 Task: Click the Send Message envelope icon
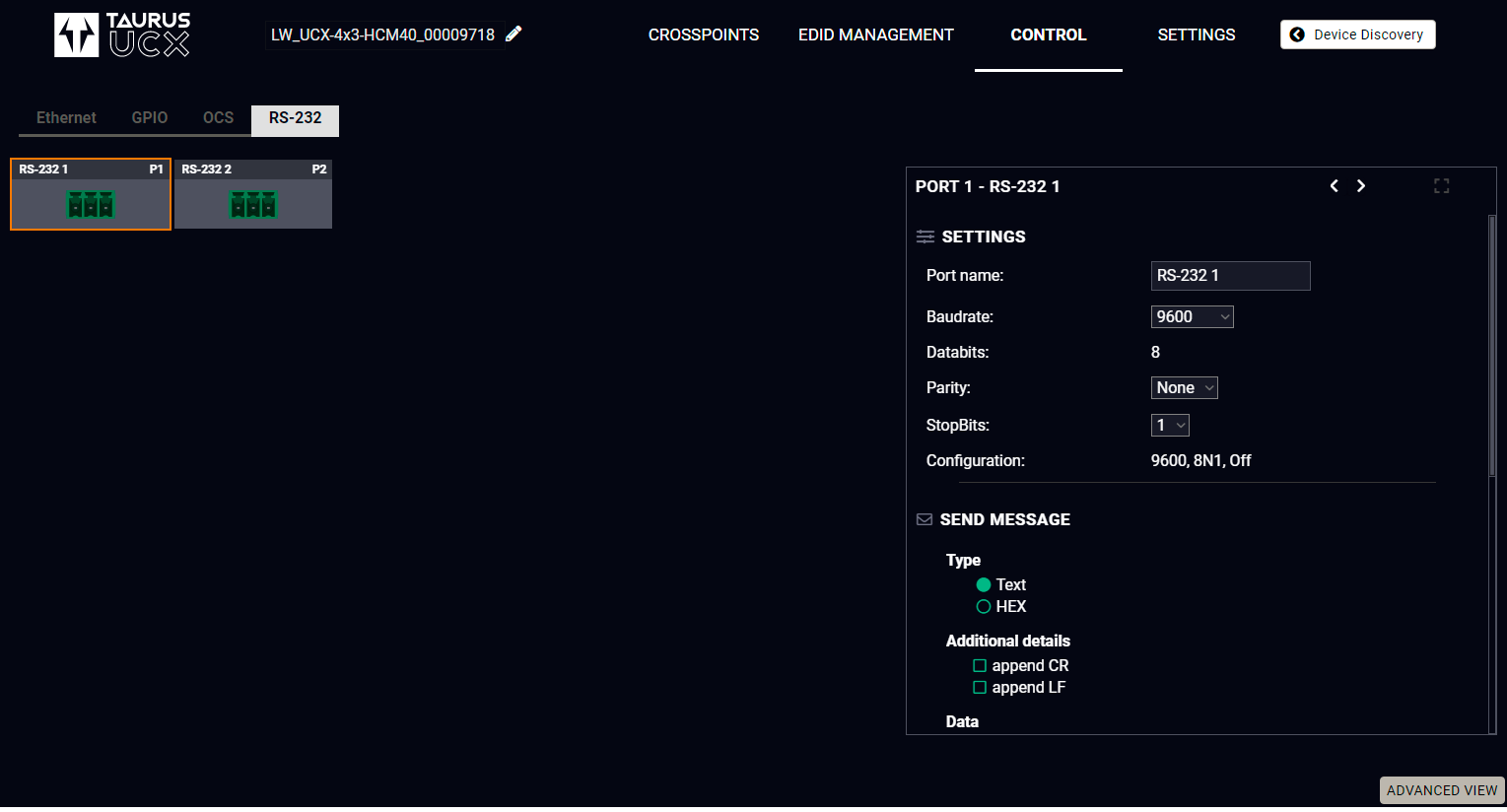point(925,519)
